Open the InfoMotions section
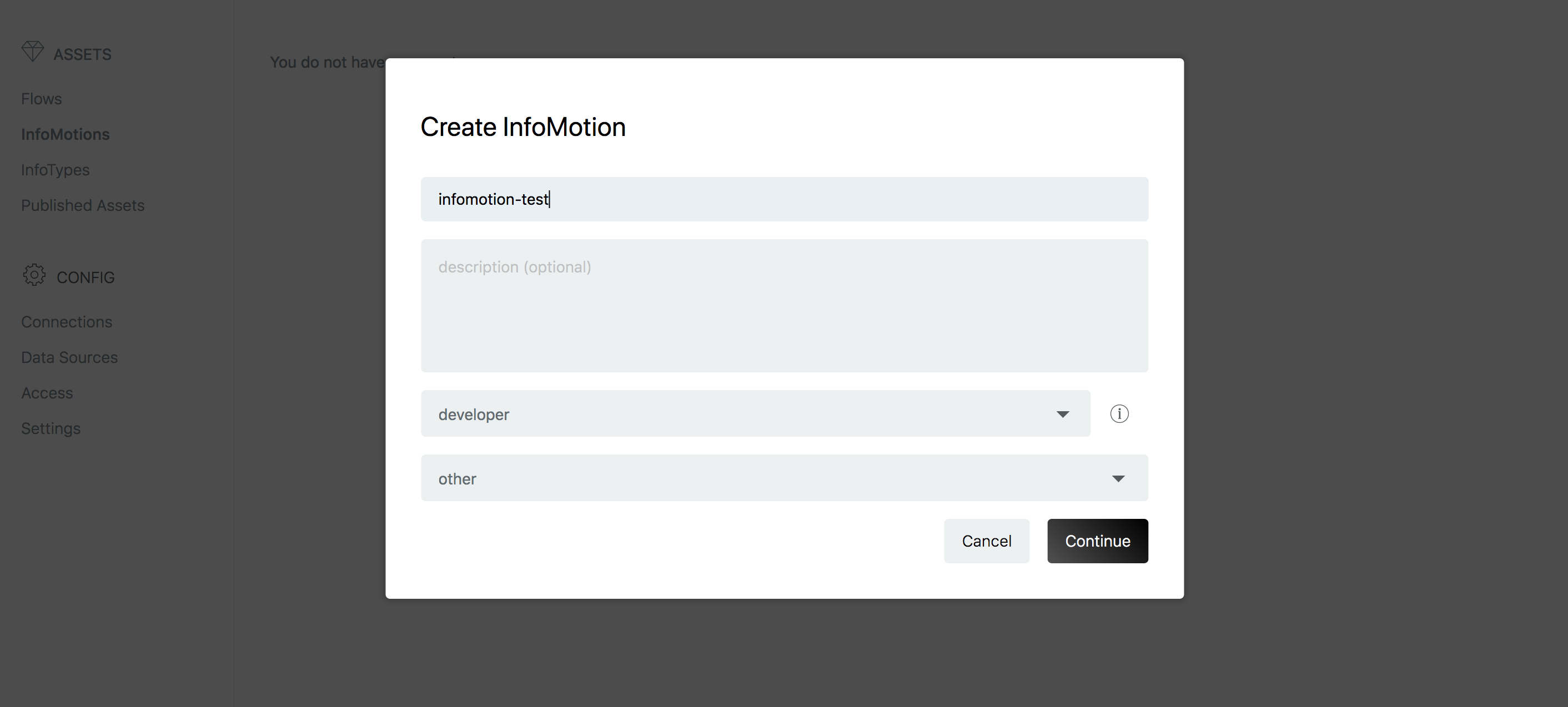 click(65, 134)
